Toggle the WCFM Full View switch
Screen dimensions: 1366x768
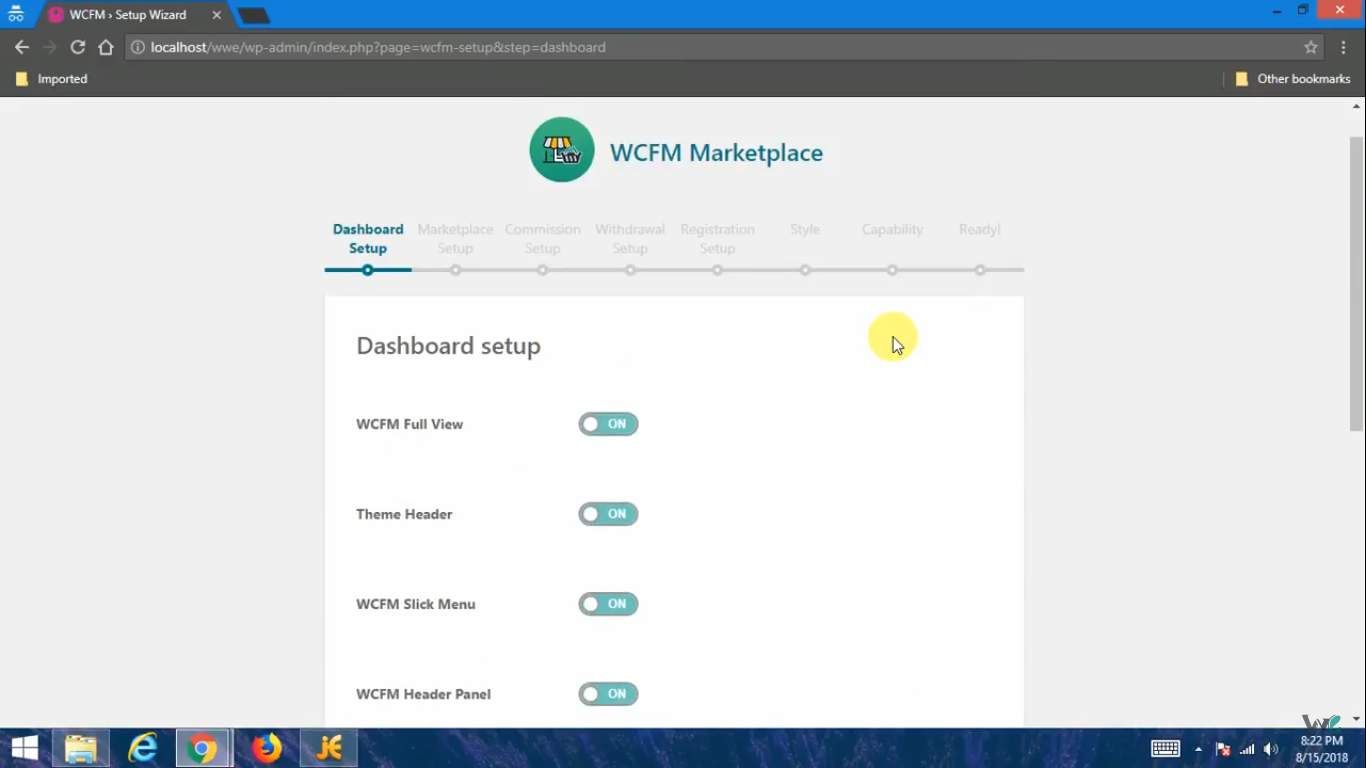[x=608, y=424]
